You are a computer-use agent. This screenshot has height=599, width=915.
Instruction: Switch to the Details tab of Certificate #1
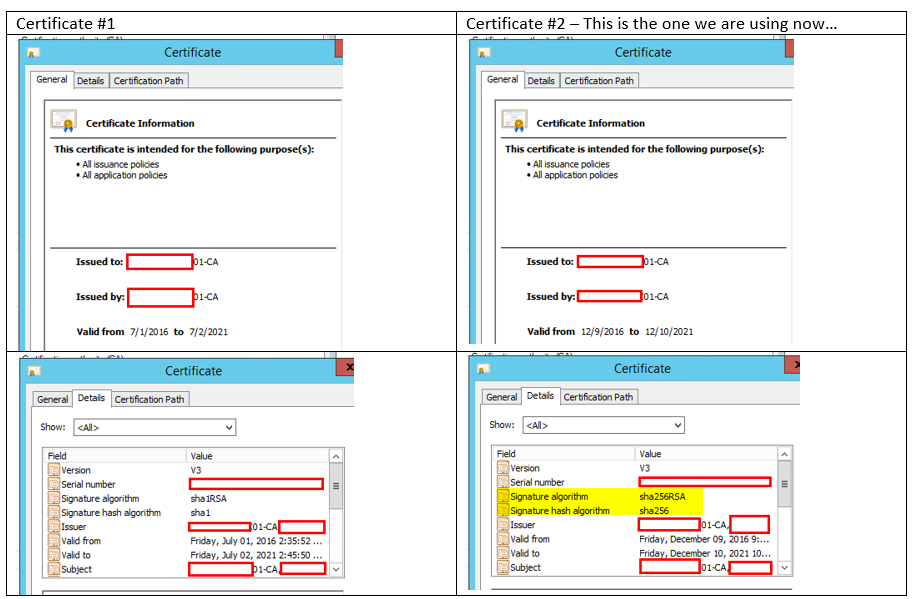tap(90, 80)
